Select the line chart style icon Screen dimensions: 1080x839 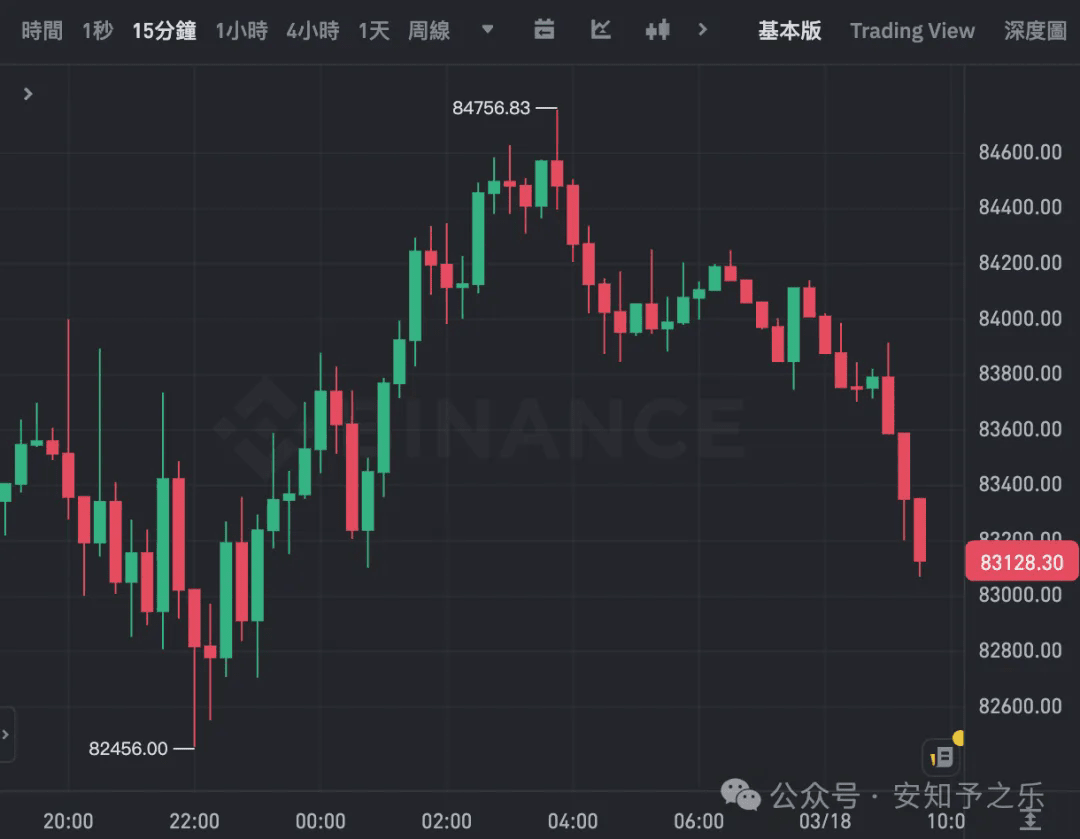coord(601,30)
